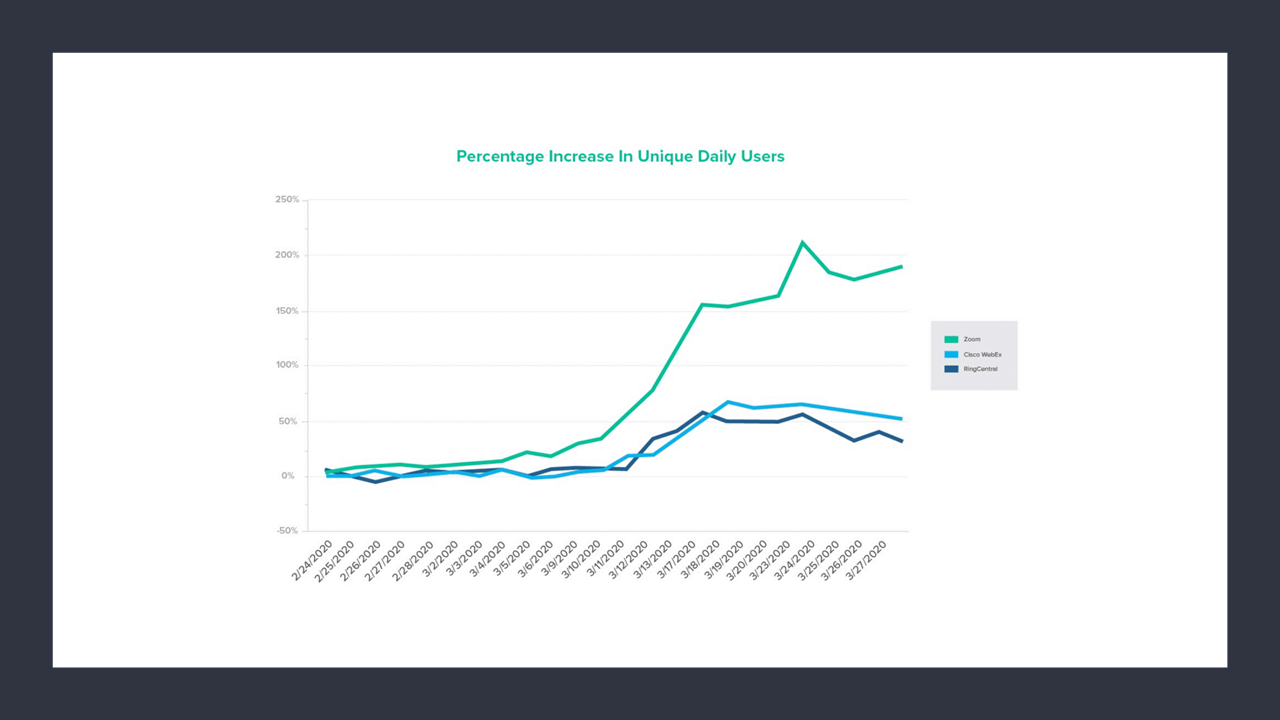Click the chart title Percentage Increase In Unique Daily Users

(620, 156)
